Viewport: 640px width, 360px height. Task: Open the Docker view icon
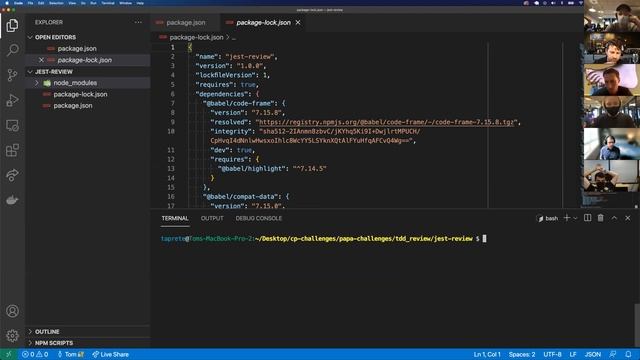pos(12,200)
